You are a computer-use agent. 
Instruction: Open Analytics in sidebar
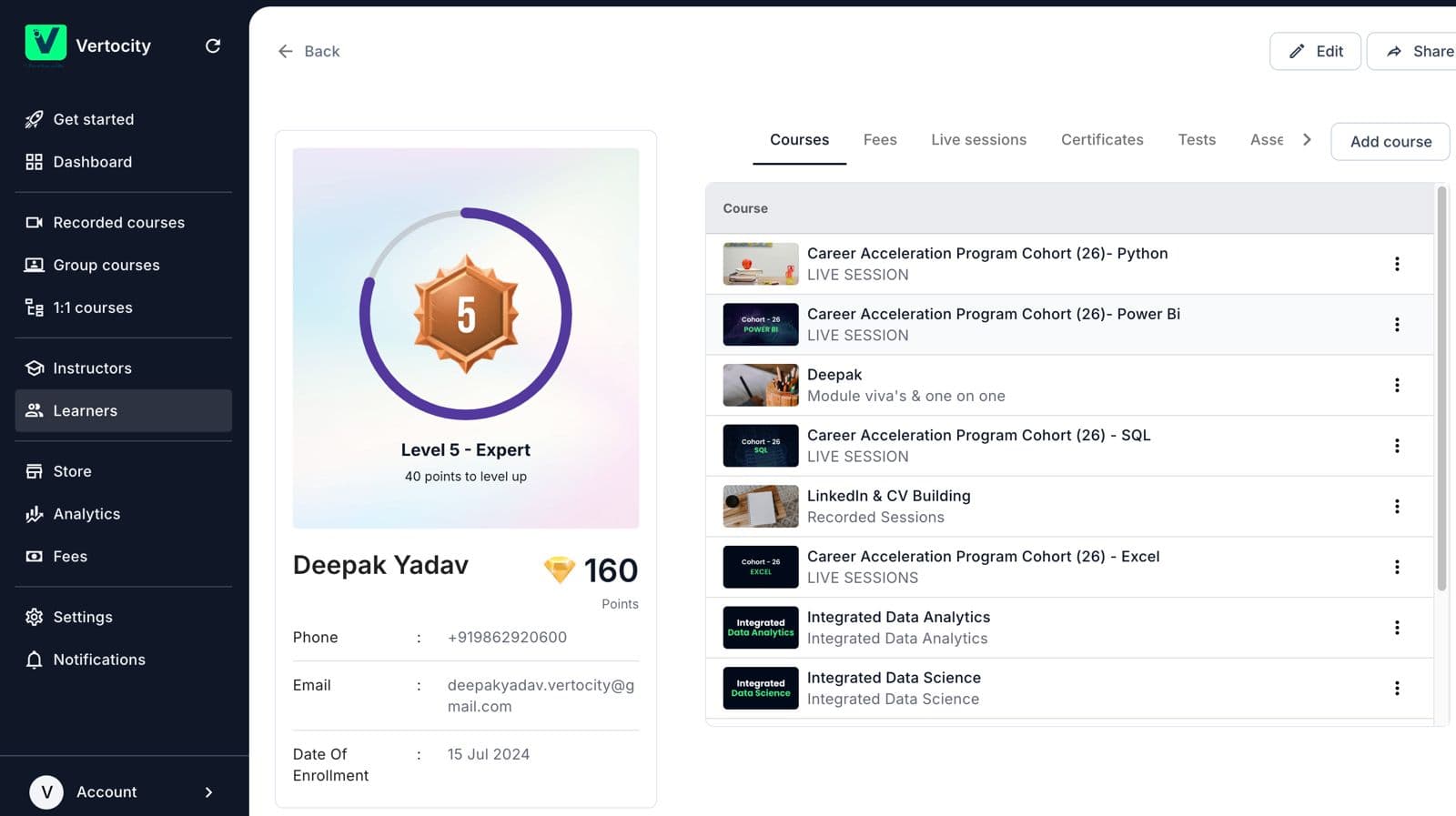(x=124, y=514)
